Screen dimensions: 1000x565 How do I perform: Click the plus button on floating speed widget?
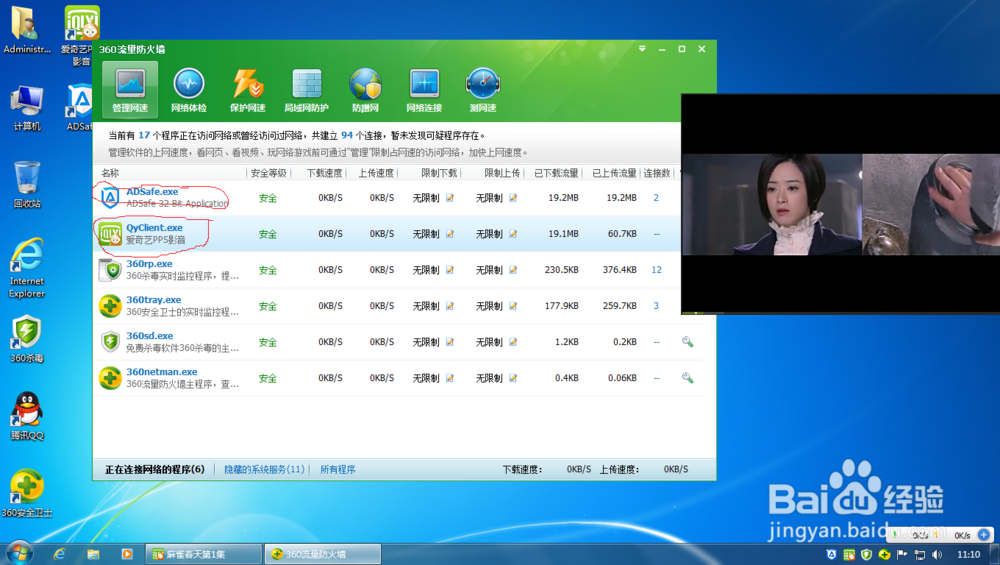[984, 535]
